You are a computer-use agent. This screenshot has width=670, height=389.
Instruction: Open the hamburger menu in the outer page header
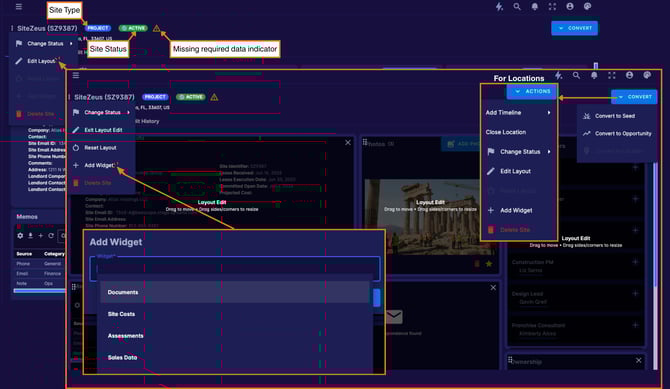point(18,7)
